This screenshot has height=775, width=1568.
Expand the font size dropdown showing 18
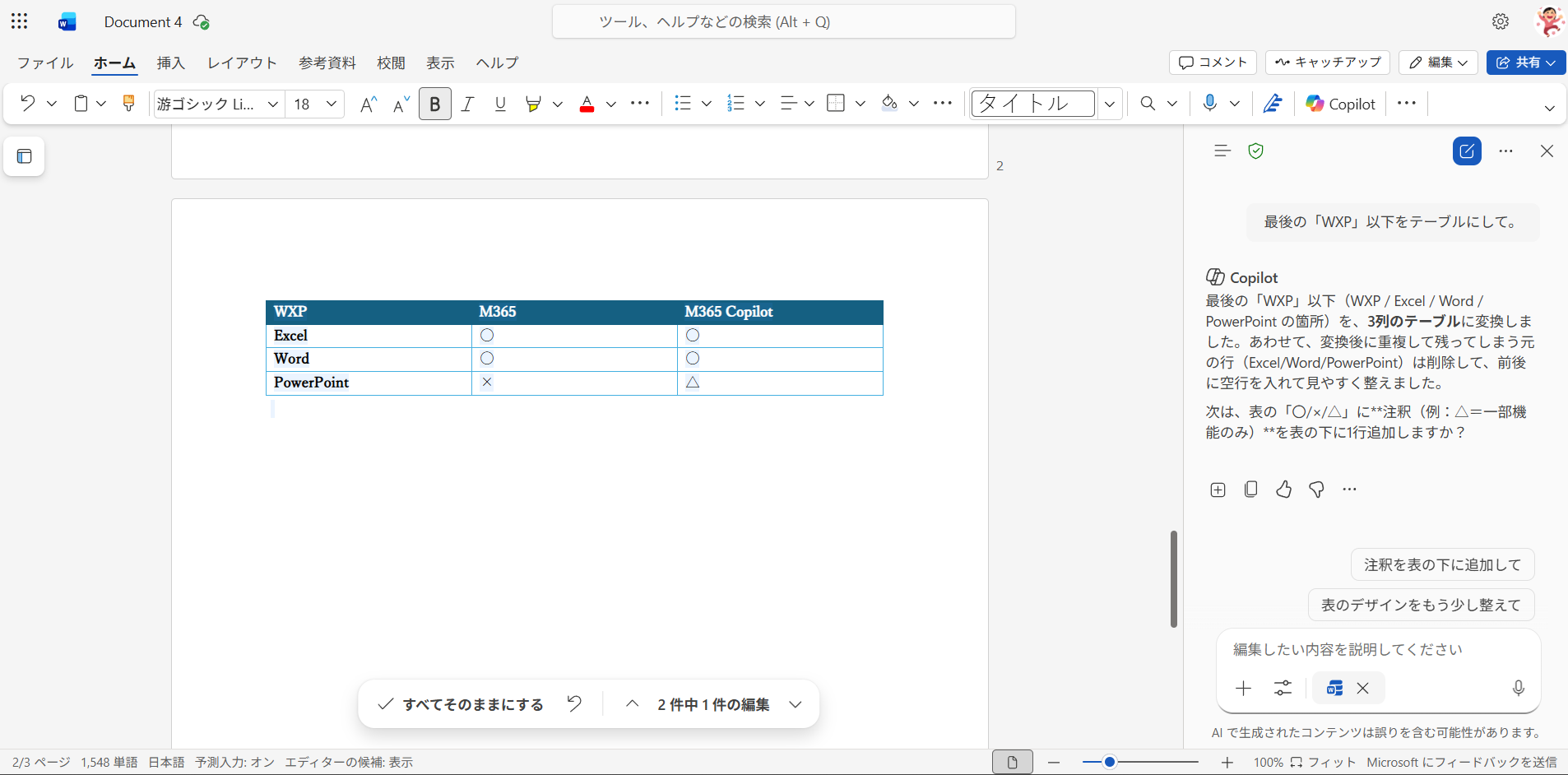(331, 104)
